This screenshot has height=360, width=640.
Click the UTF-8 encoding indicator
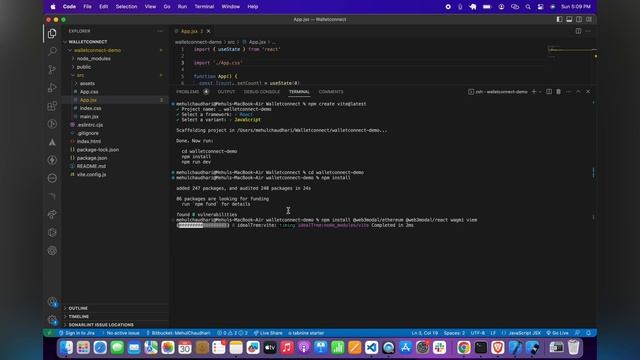[478, 333]
